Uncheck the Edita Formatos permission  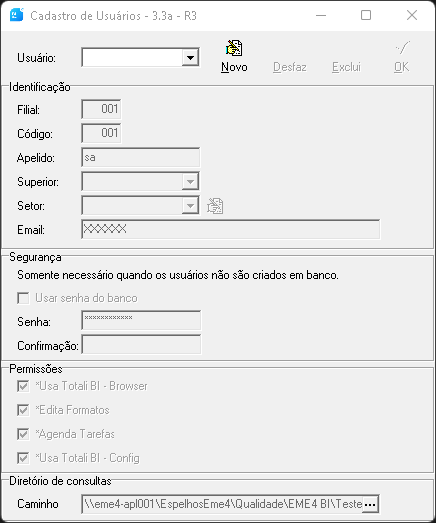point(23,410)
